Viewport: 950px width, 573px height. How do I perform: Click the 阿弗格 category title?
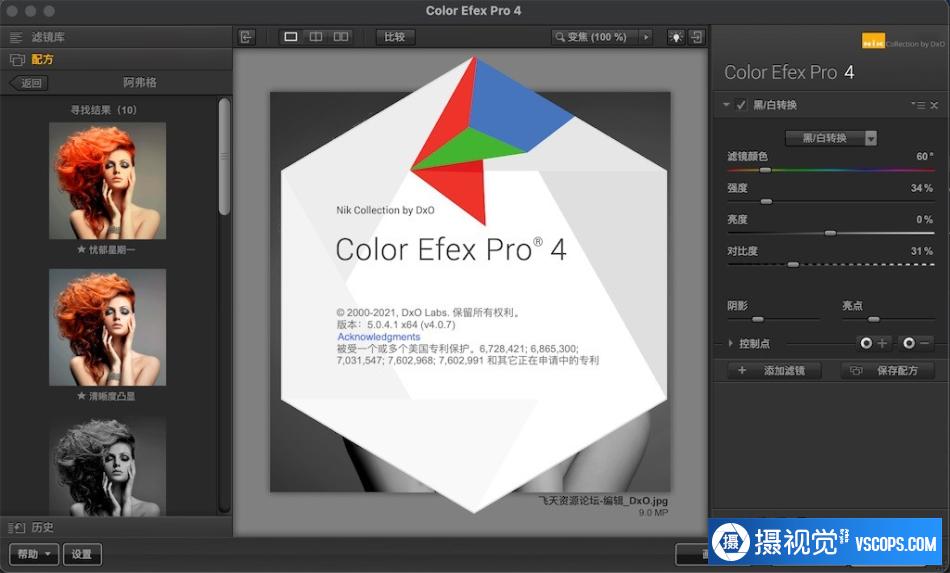[140, 82]
